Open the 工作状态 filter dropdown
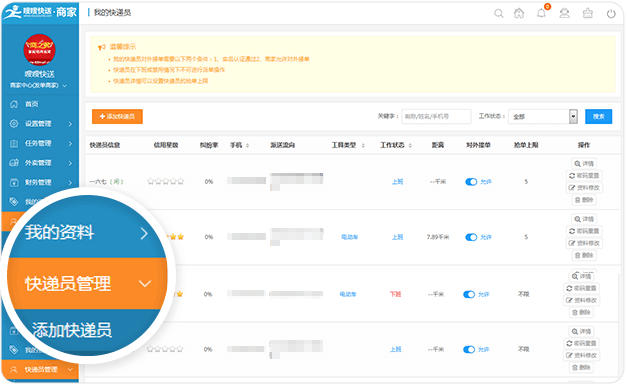The image size is (627, 384). tap(543, 116)
